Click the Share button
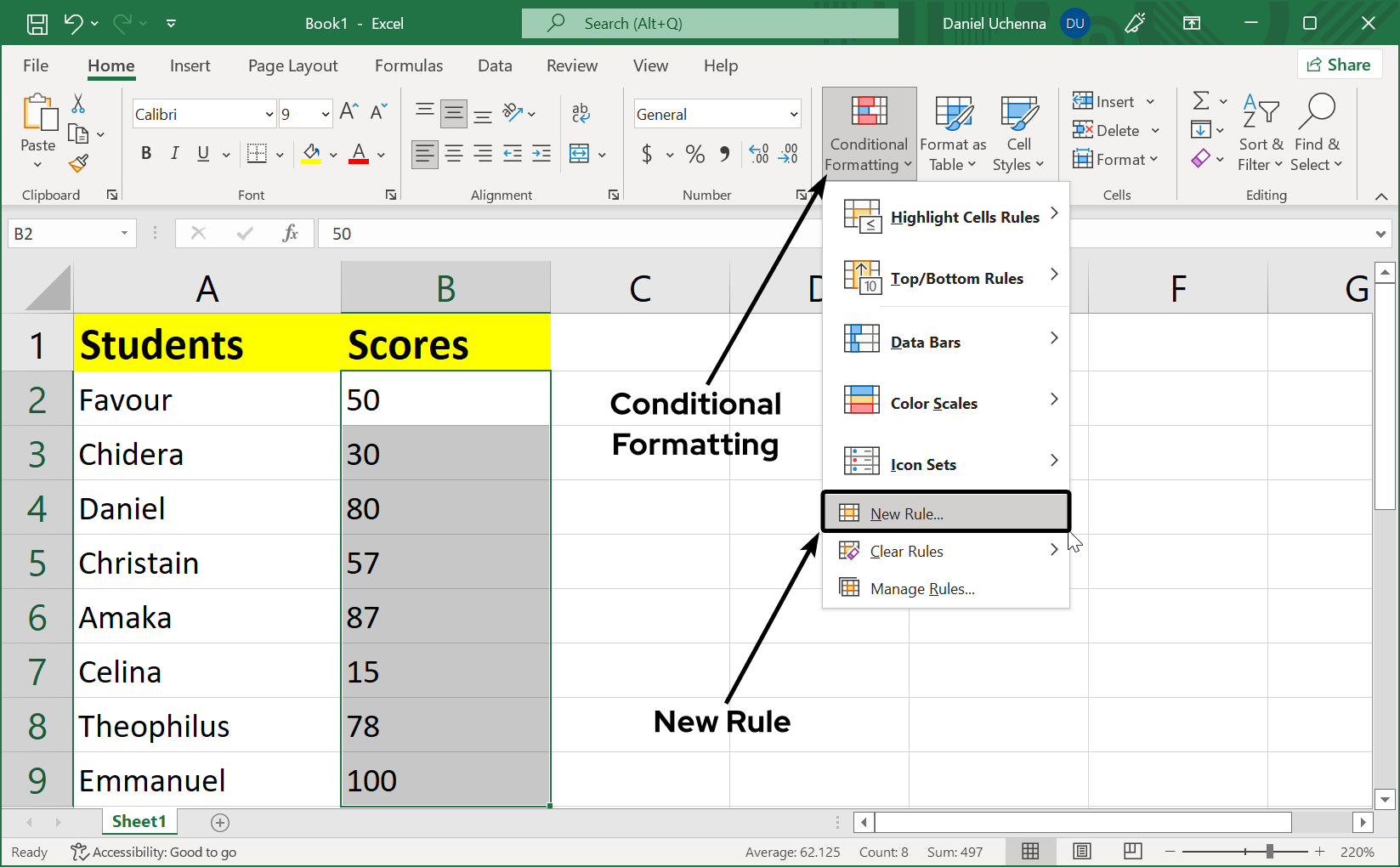 click(1340, 64)
